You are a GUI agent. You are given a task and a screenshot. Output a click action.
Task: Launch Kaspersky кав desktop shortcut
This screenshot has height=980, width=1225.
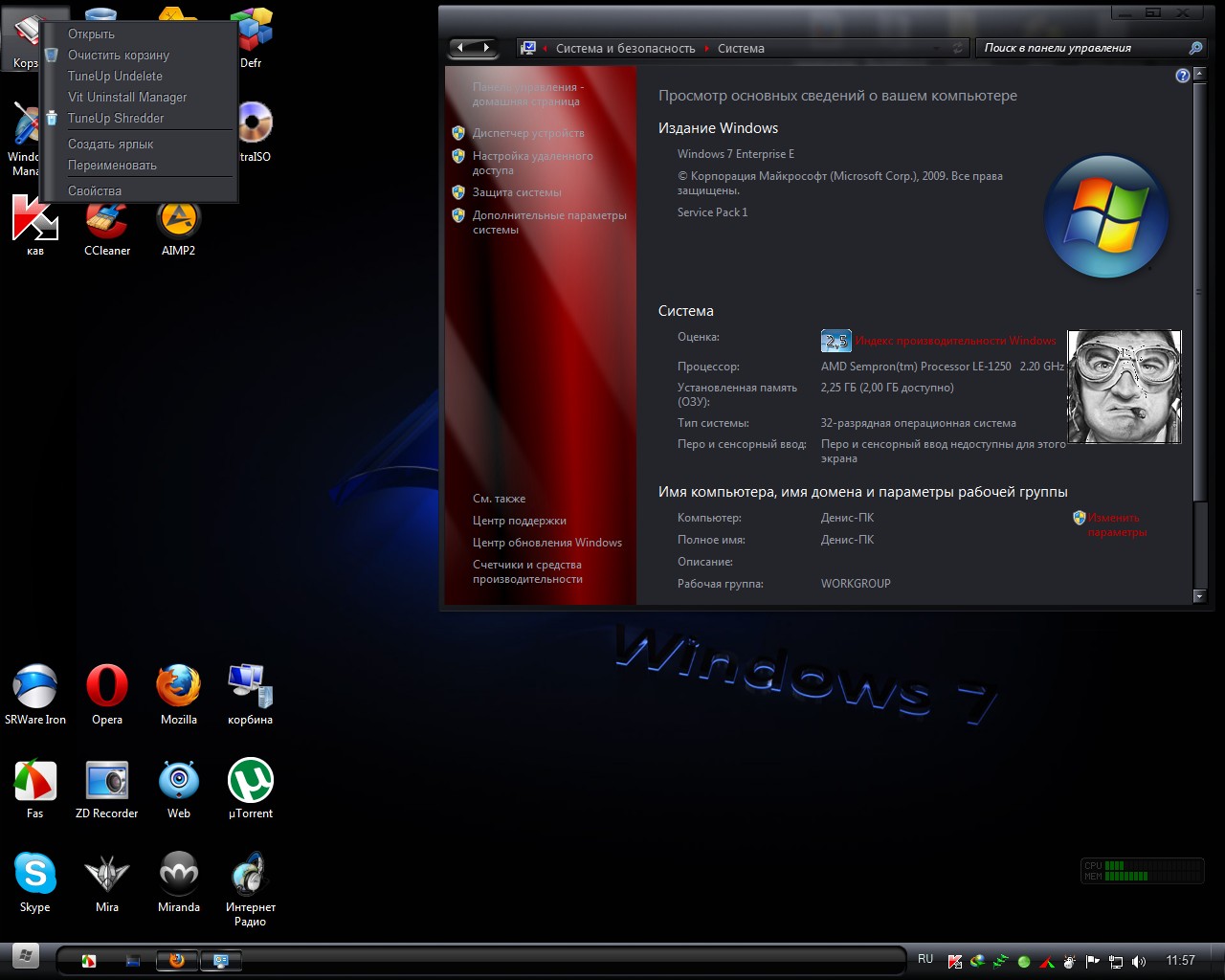[x=35, y=226]
